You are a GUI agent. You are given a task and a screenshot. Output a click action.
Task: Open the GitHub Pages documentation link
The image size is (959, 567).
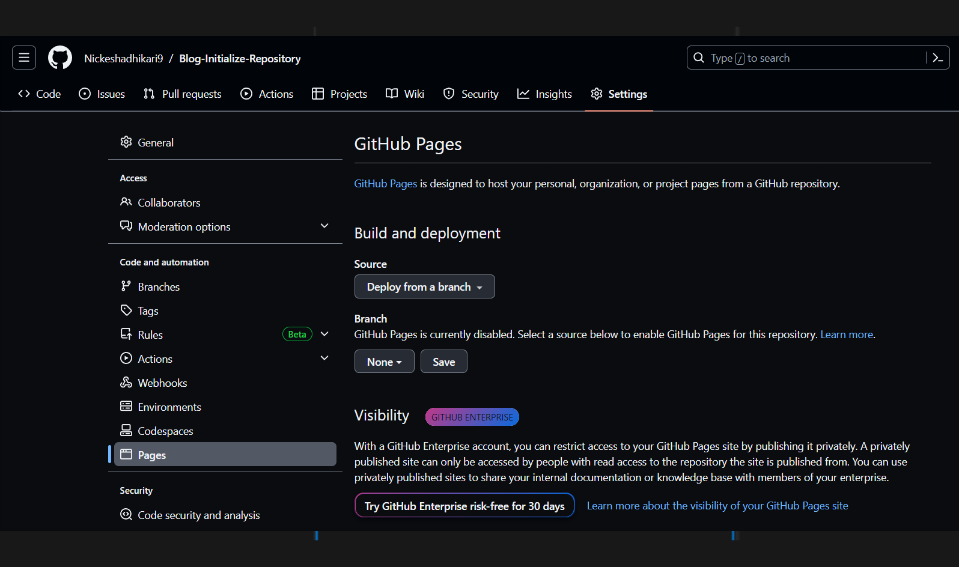pos(385,183)
